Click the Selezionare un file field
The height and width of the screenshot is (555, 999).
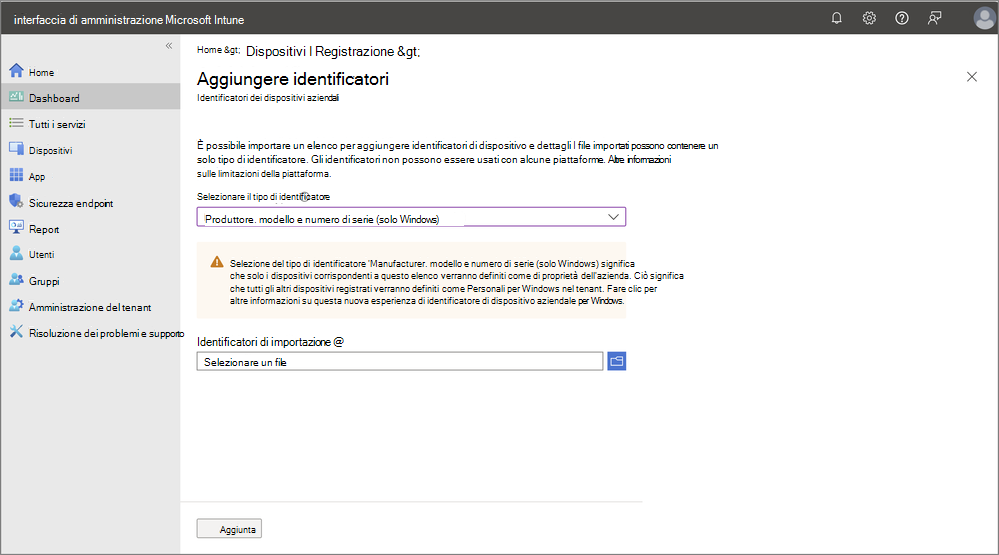click(399, 361)
